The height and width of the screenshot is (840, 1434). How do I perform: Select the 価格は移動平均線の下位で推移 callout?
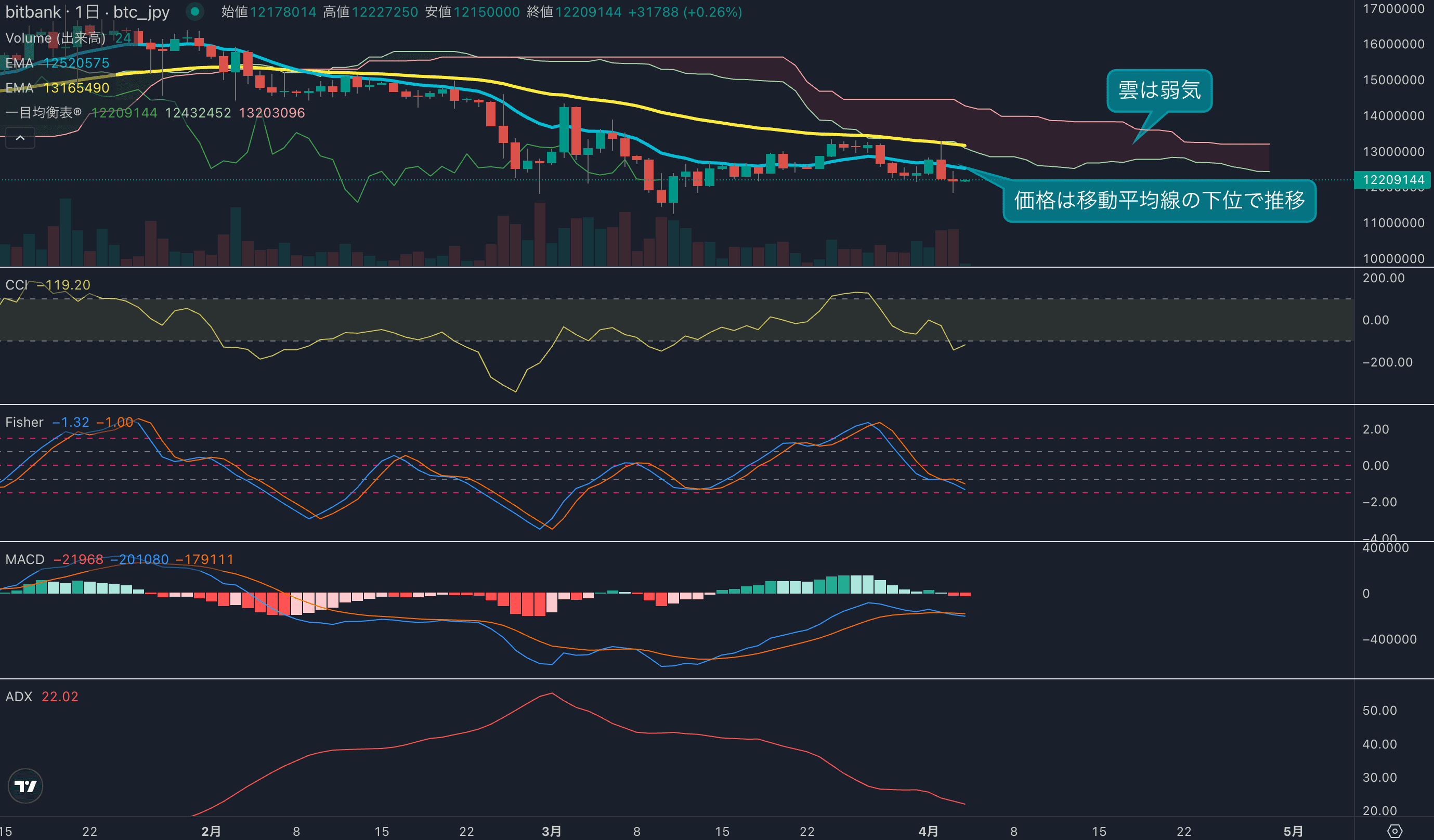click(1159, 200)
